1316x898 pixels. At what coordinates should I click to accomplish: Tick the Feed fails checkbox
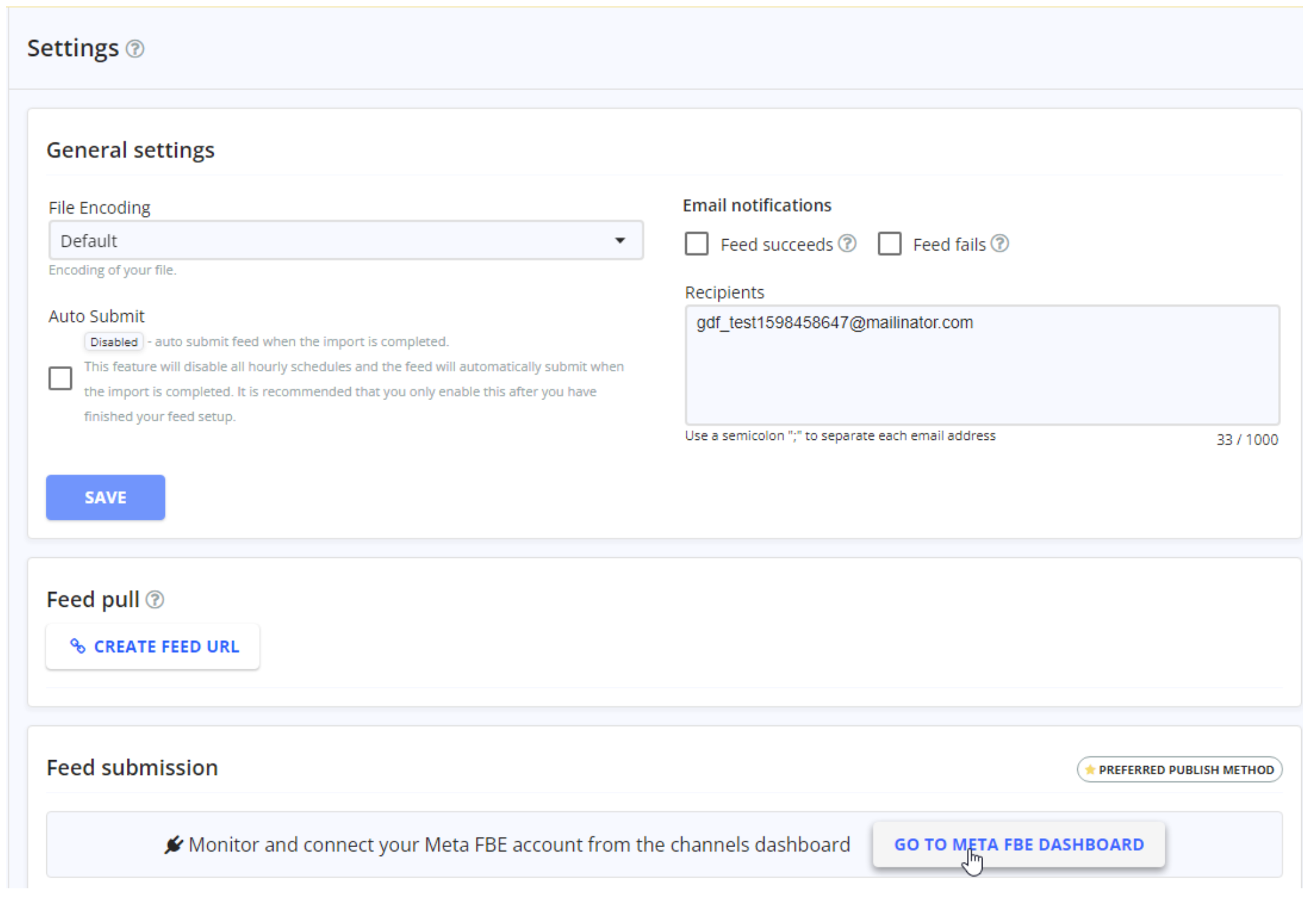coord(890,245)
